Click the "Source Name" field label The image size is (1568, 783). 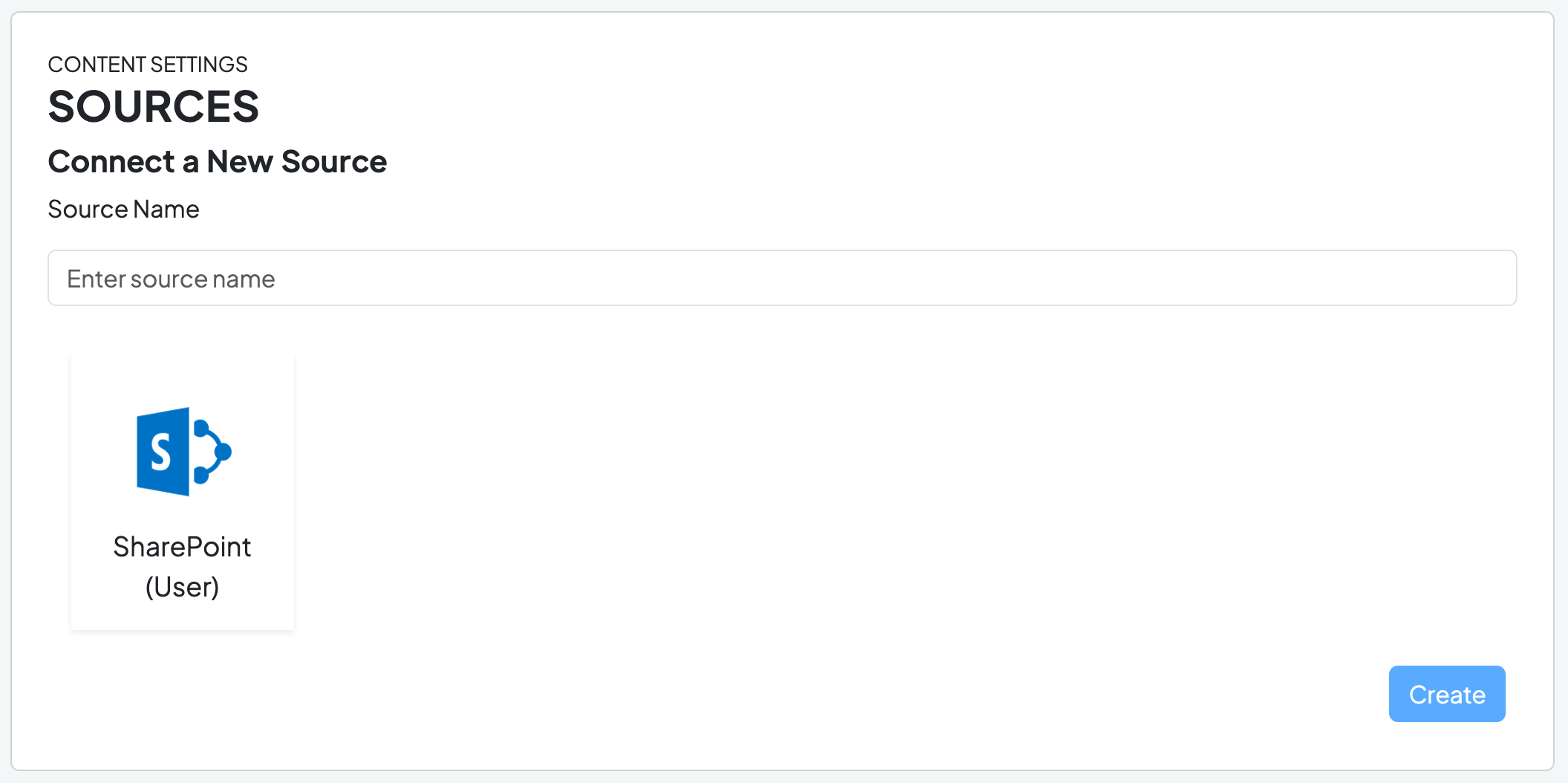coord(123,209)
